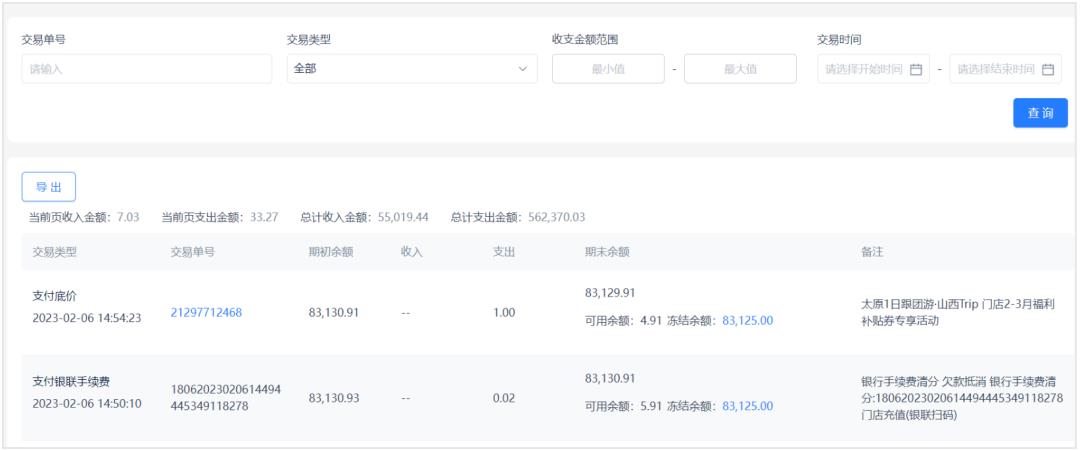Viewport: 1080px width, 451px height.
Task: Click opening balance 83,130.93
Action: 334,398
